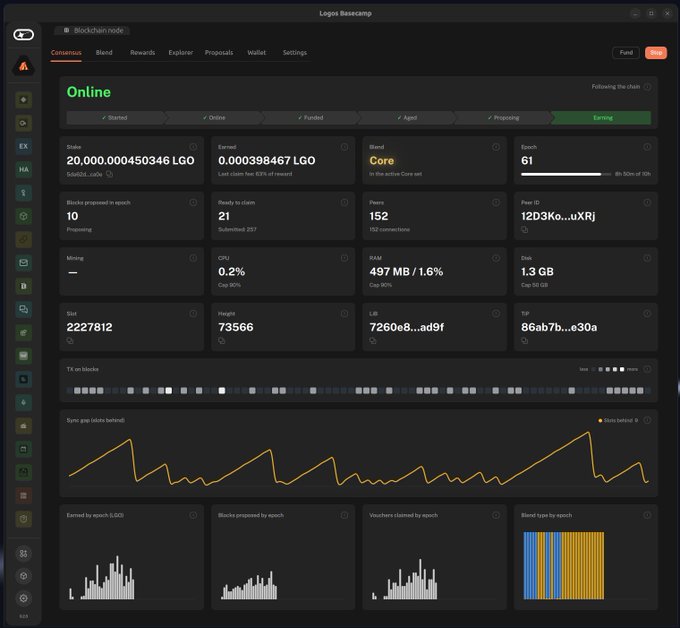
Task: Show info for the RAM card
Action: 496,258
